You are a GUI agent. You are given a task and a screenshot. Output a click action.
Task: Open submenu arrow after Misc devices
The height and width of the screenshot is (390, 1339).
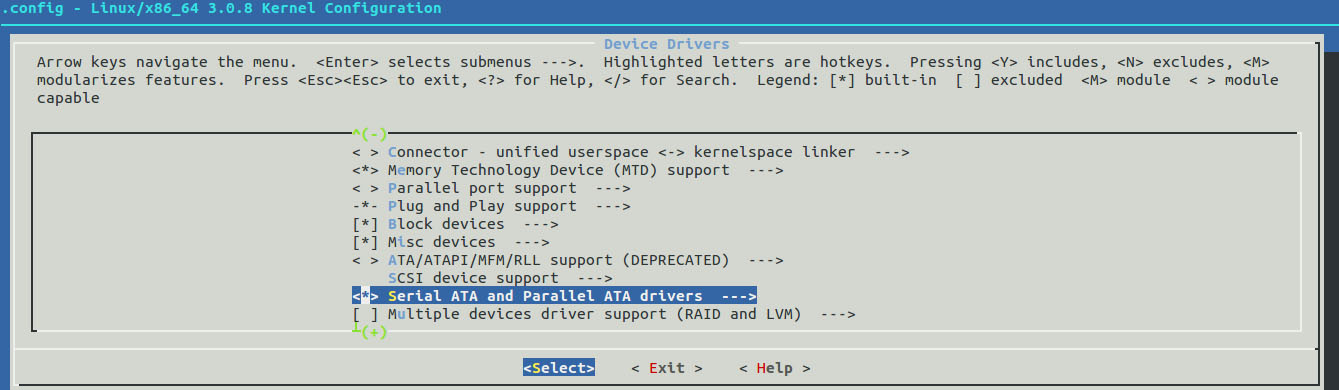point(531,242)
